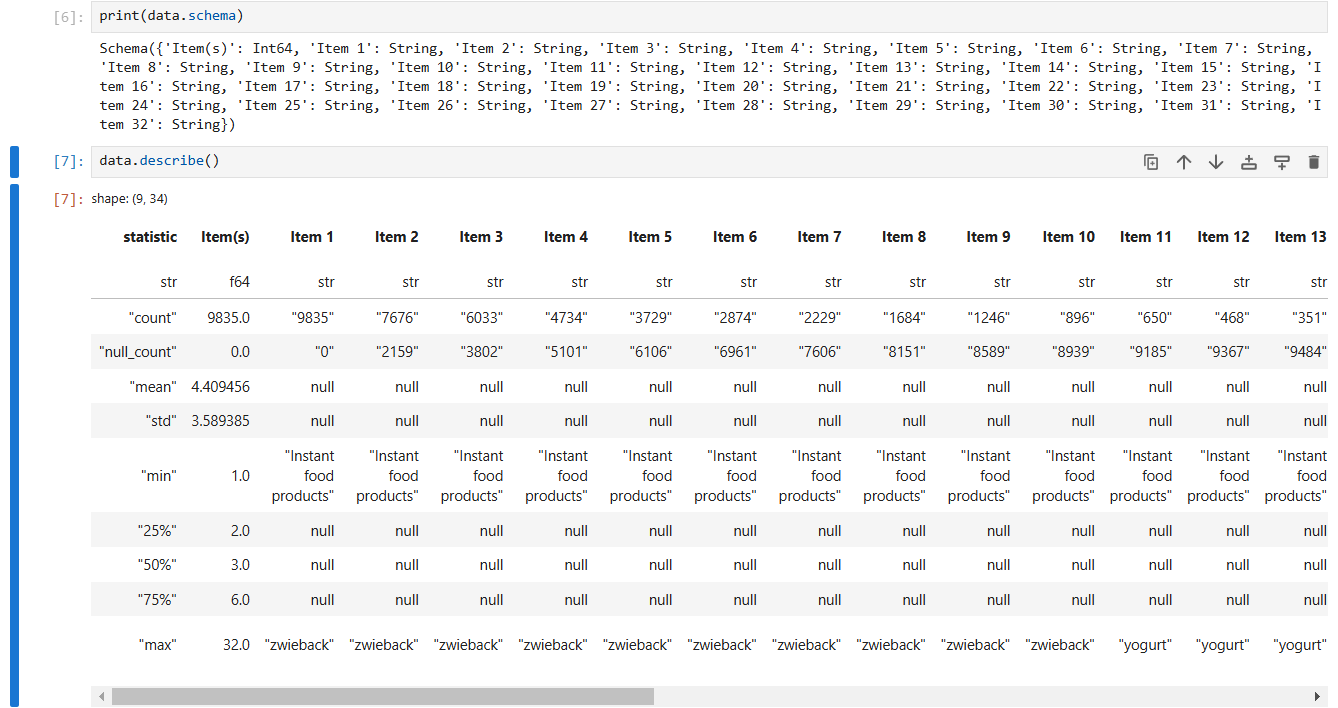
Task: Collapse the data.describe() input cell via blue bar
Action: tap(14, 162)
